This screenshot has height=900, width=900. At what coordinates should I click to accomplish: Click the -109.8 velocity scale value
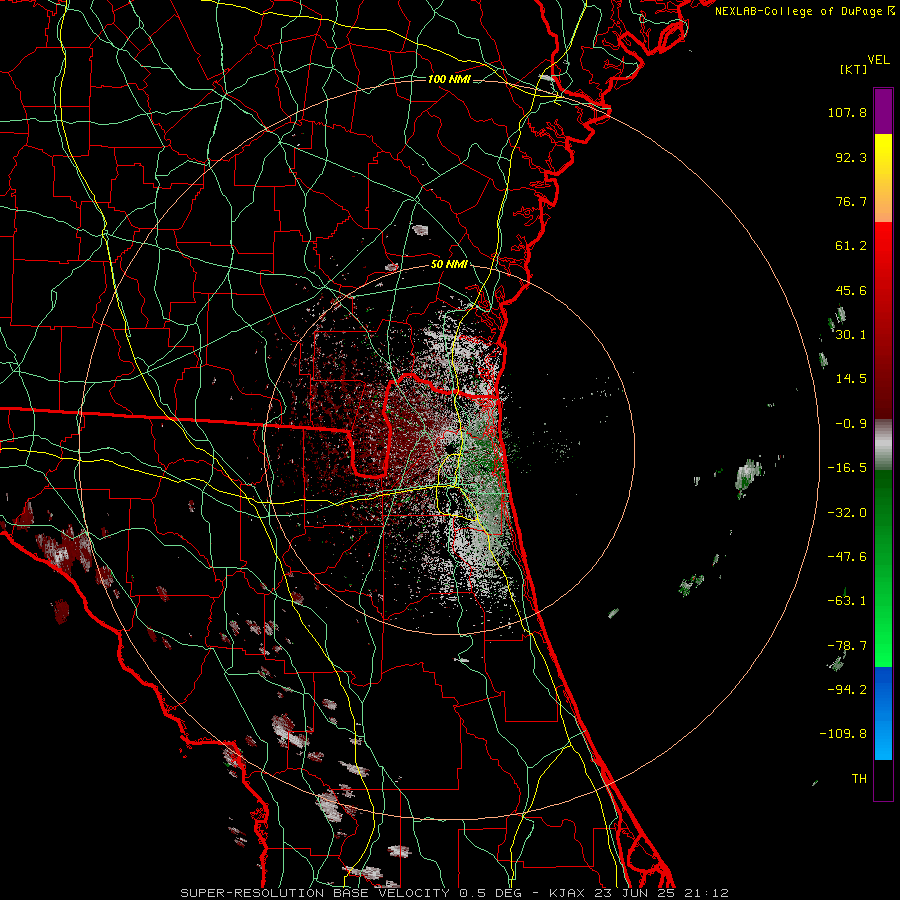[843, 734]
